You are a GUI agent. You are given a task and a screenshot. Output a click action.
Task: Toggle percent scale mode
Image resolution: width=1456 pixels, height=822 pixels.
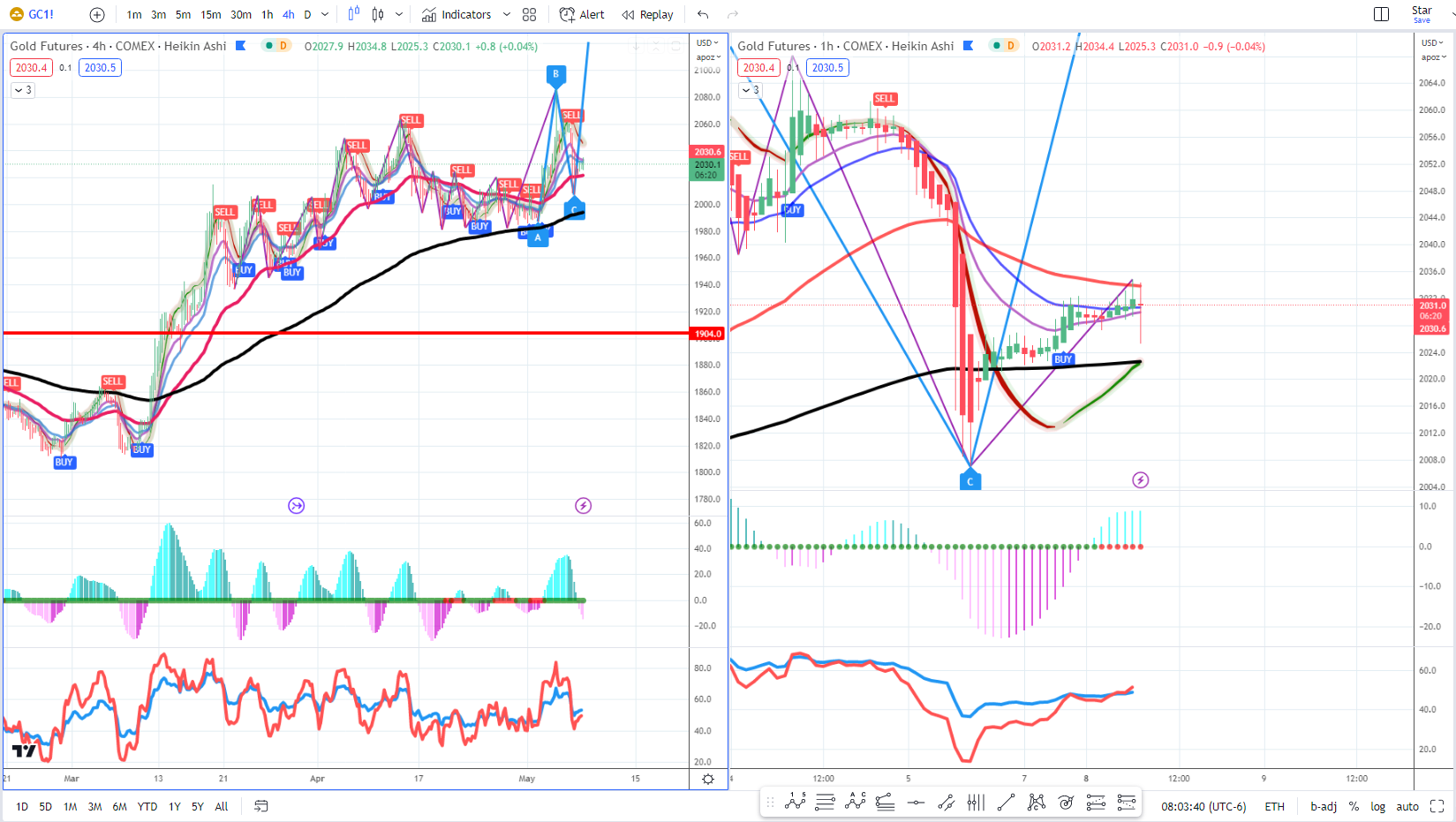1354,806
